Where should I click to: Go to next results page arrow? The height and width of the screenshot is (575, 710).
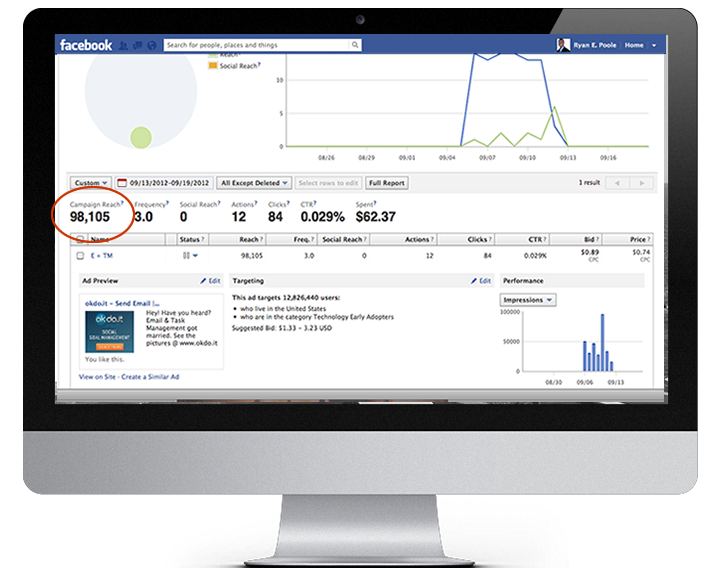(x=641, y=183)
